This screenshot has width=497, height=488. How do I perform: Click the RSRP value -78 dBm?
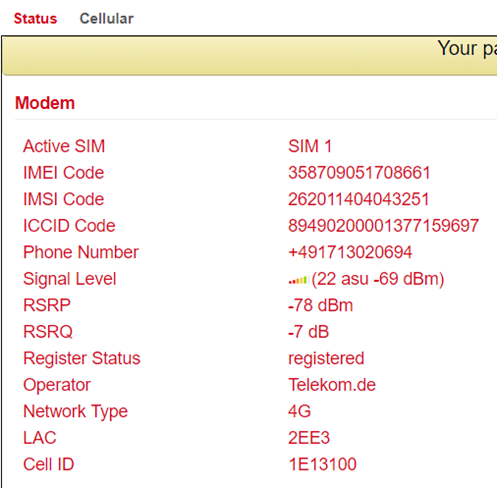pyautogui.click(x=320, y=305)
